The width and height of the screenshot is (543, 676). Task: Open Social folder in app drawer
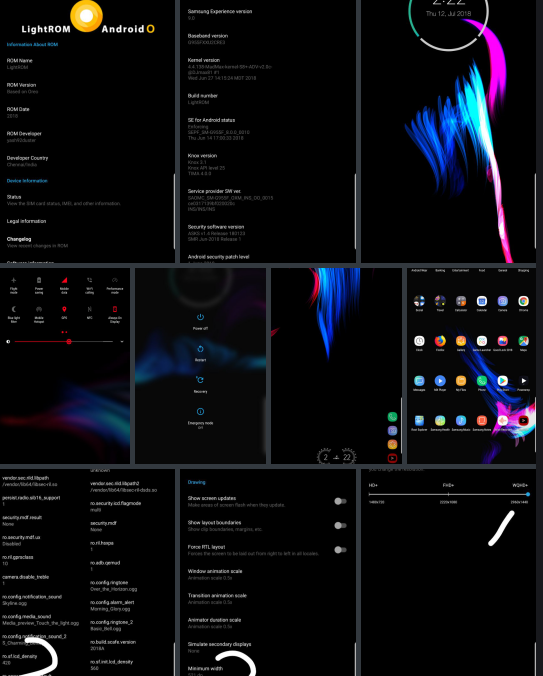[x=419, y=301]
